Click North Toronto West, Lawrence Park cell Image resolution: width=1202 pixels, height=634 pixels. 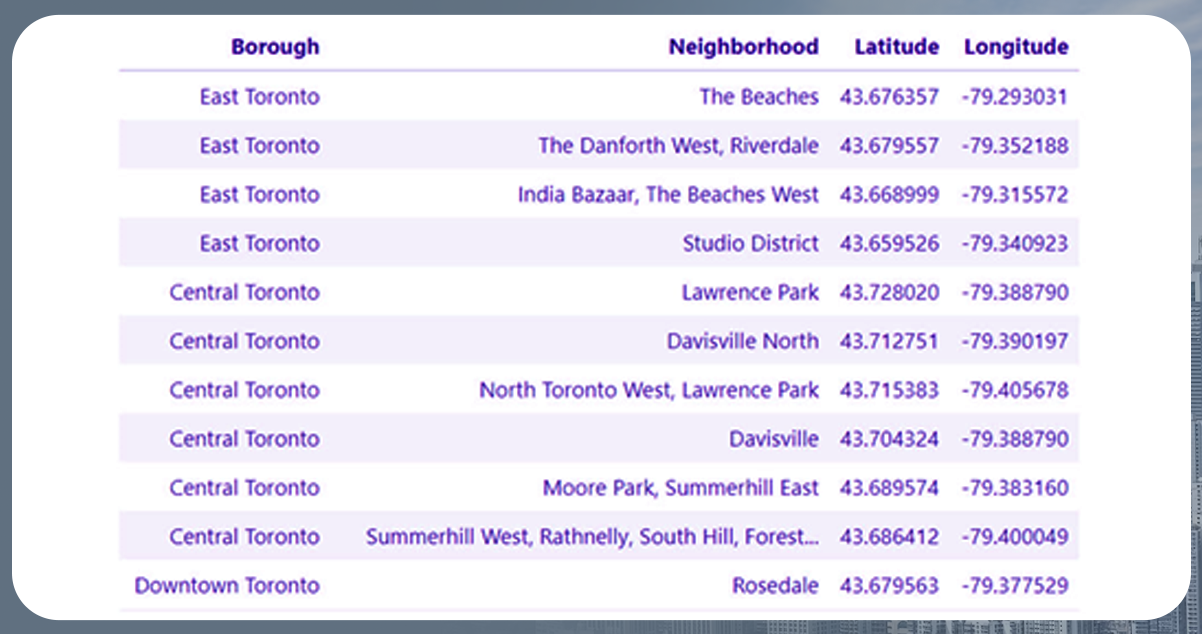(x=648, y=391)
